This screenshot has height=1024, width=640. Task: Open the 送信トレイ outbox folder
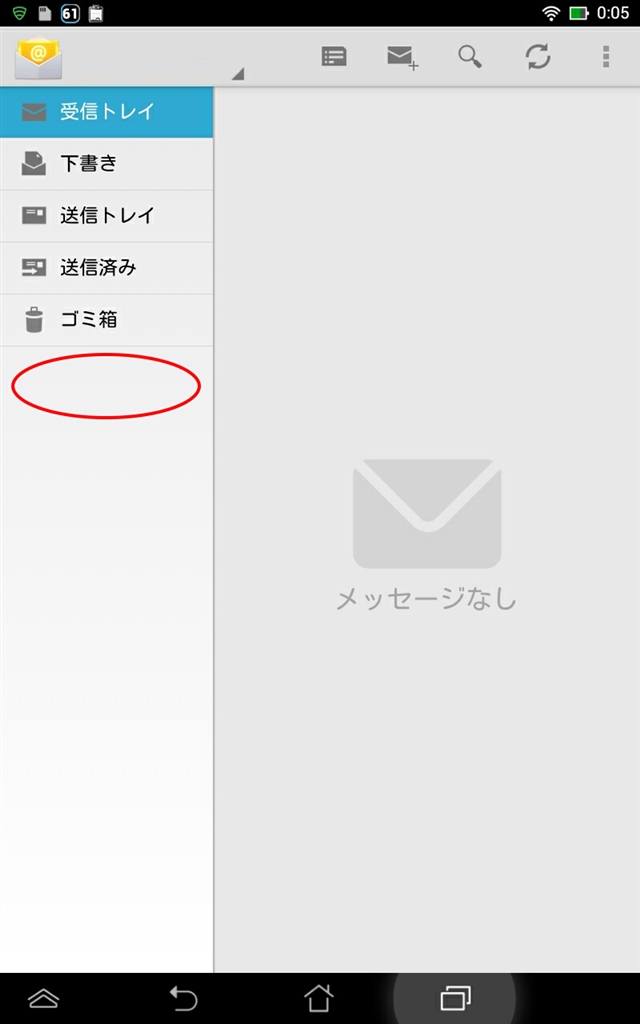(106, 216)
